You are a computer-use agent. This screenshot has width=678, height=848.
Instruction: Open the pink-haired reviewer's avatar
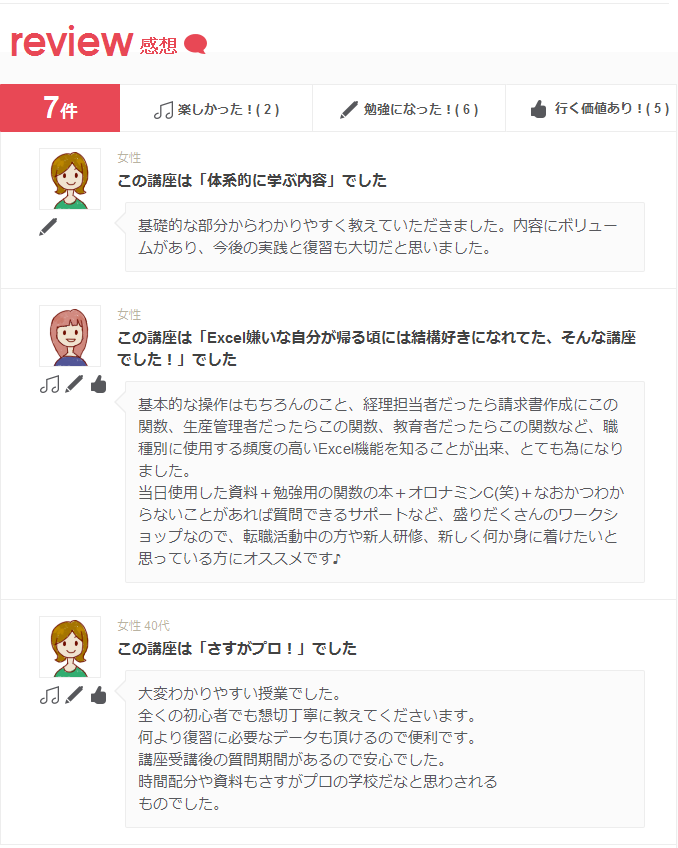point(70,336)
